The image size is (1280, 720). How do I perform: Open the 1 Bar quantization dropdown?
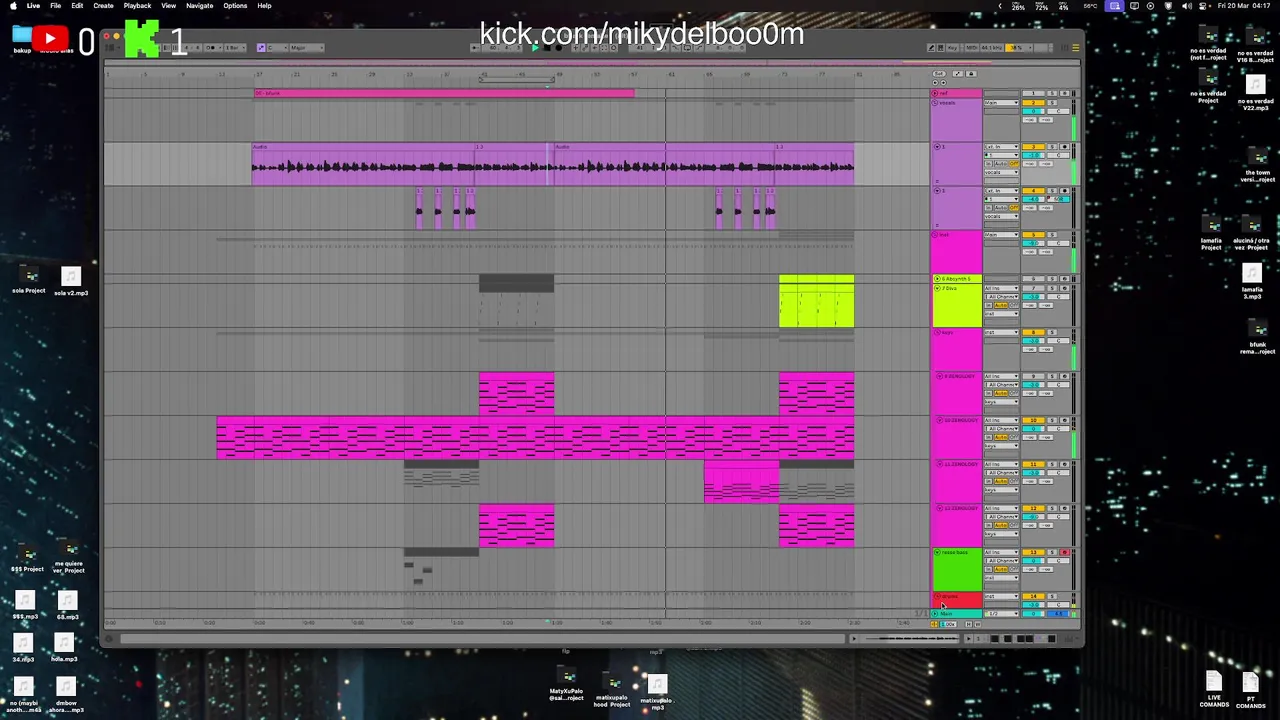tap(235, 47)
